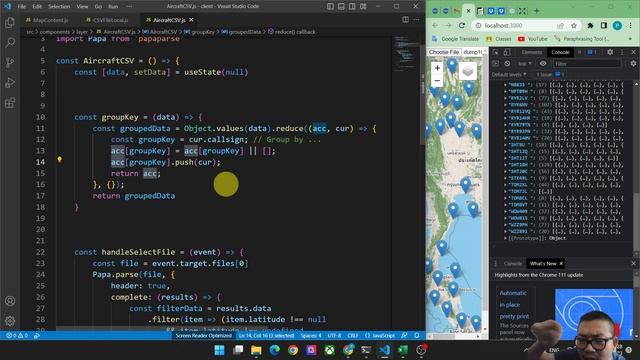
Task: Split the VS Code editor to the right
Action: [405, 20]
